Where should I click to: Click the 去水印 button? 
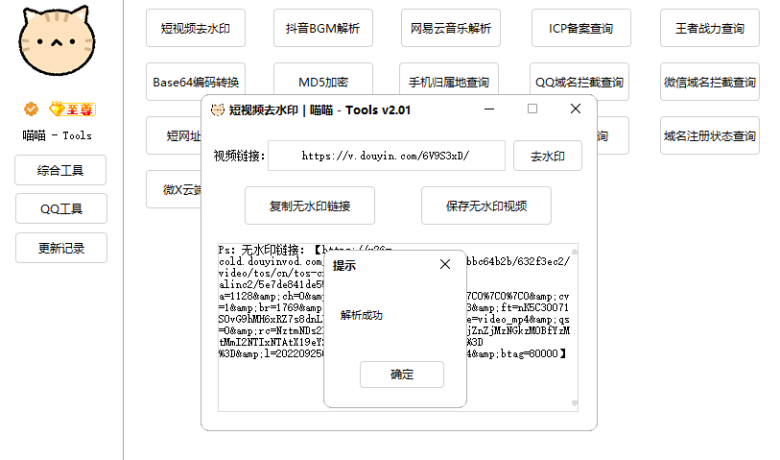[x=548, y=156]
